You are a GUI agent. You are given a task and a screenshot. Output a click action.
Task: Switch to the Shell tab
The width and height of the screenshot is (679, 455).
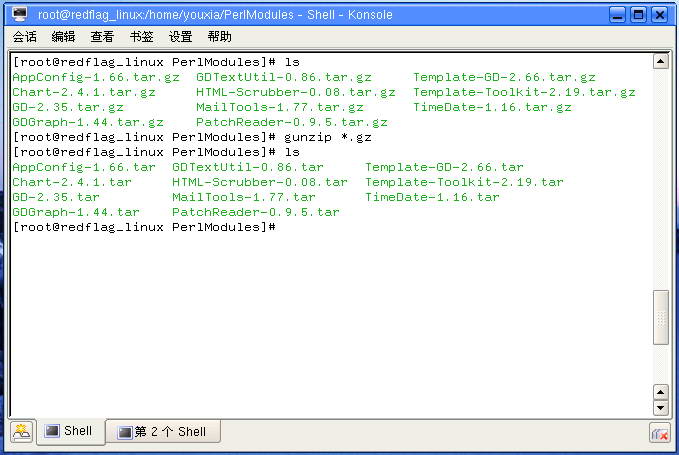point(71,431)
